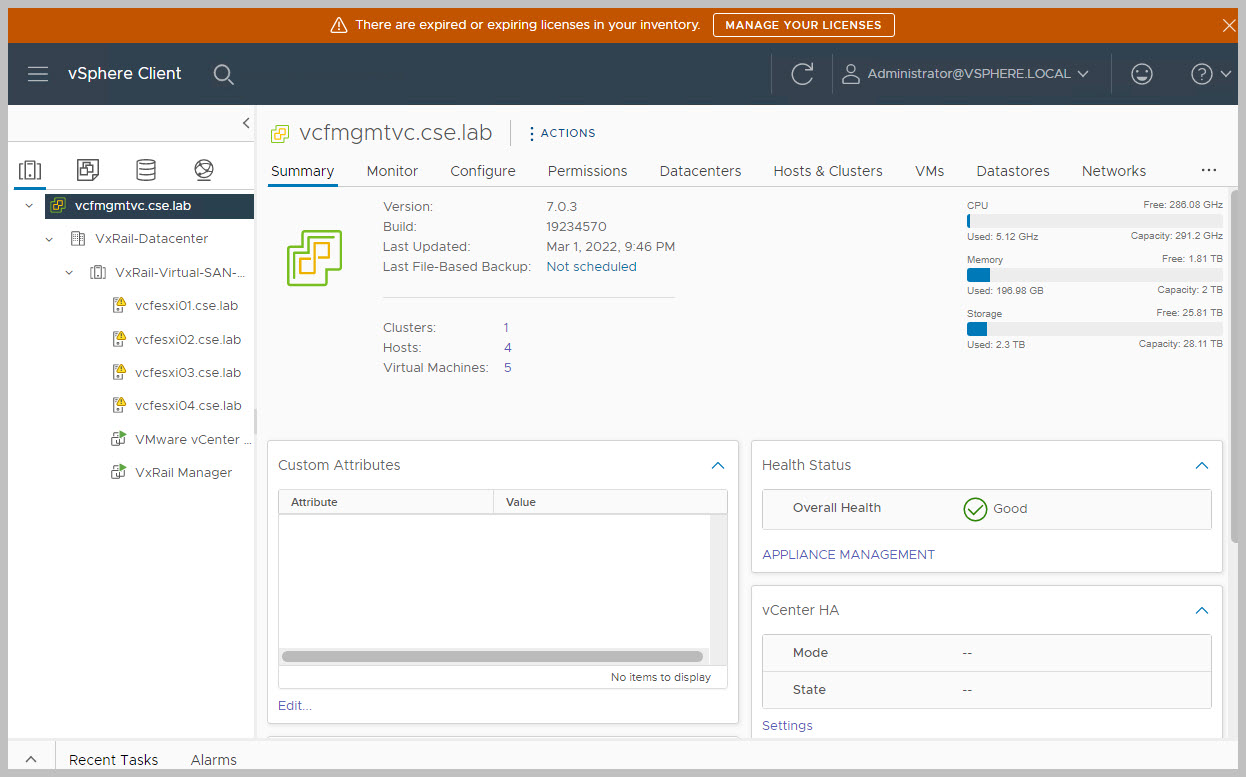The image size is (1246, 777).
Task: Collapse the VxRail-Datacenter tree node
Action: [x=49, y=239]
